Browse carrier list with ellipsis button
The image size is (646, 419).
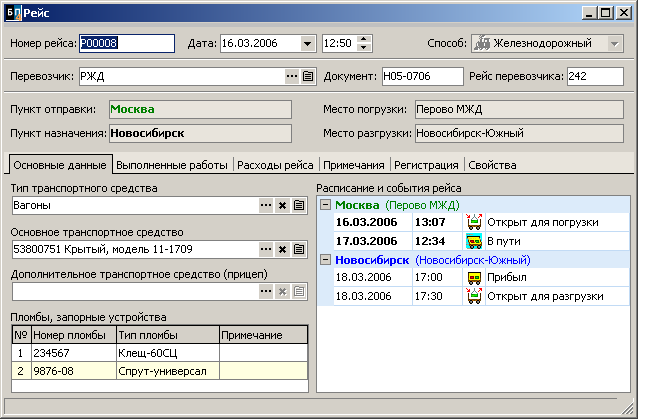click(x=292, y=76)
